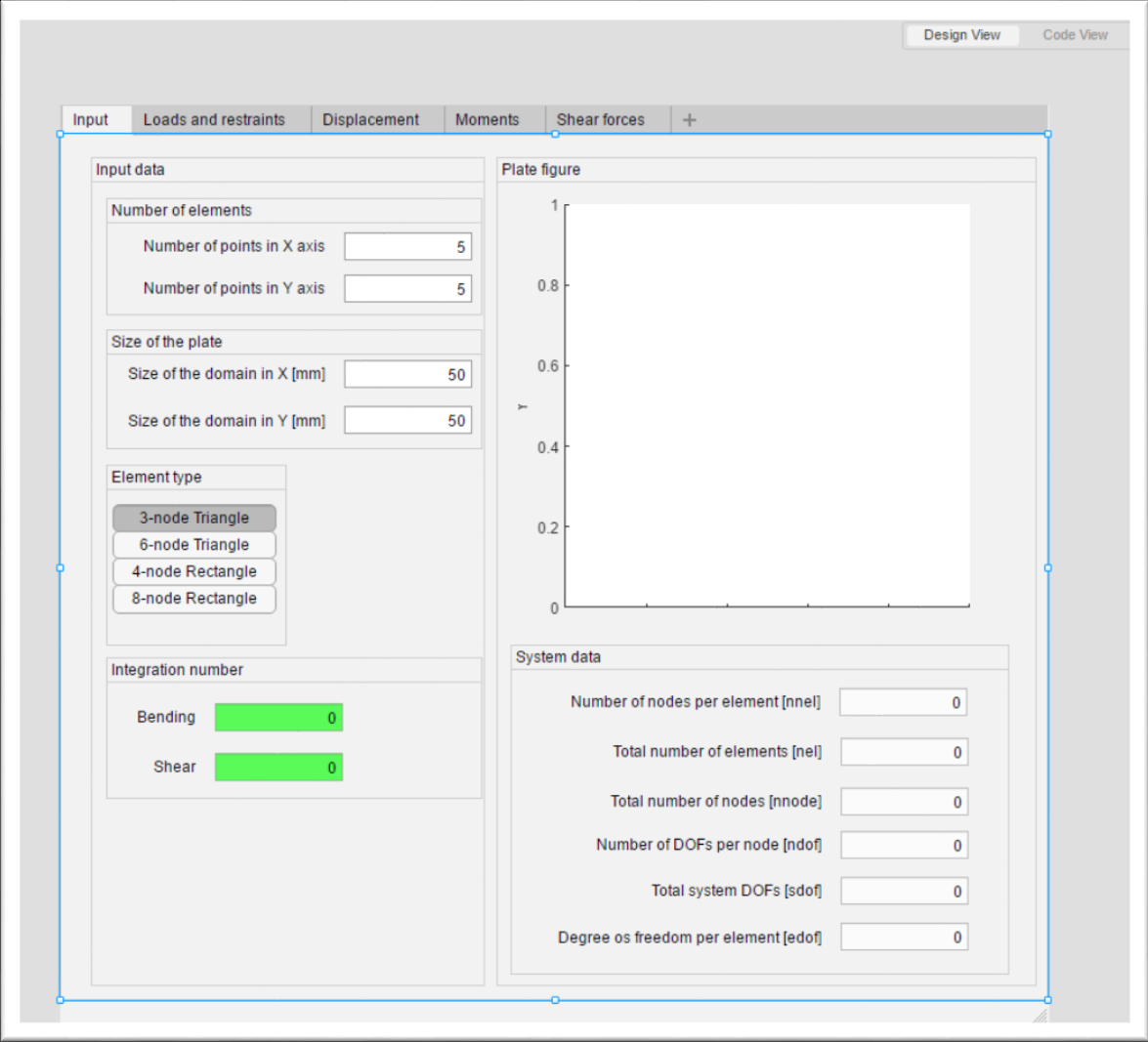1148x1042 pixels.
Task: Select the Size of domain in X field
Action: click(x=407, y=373)
